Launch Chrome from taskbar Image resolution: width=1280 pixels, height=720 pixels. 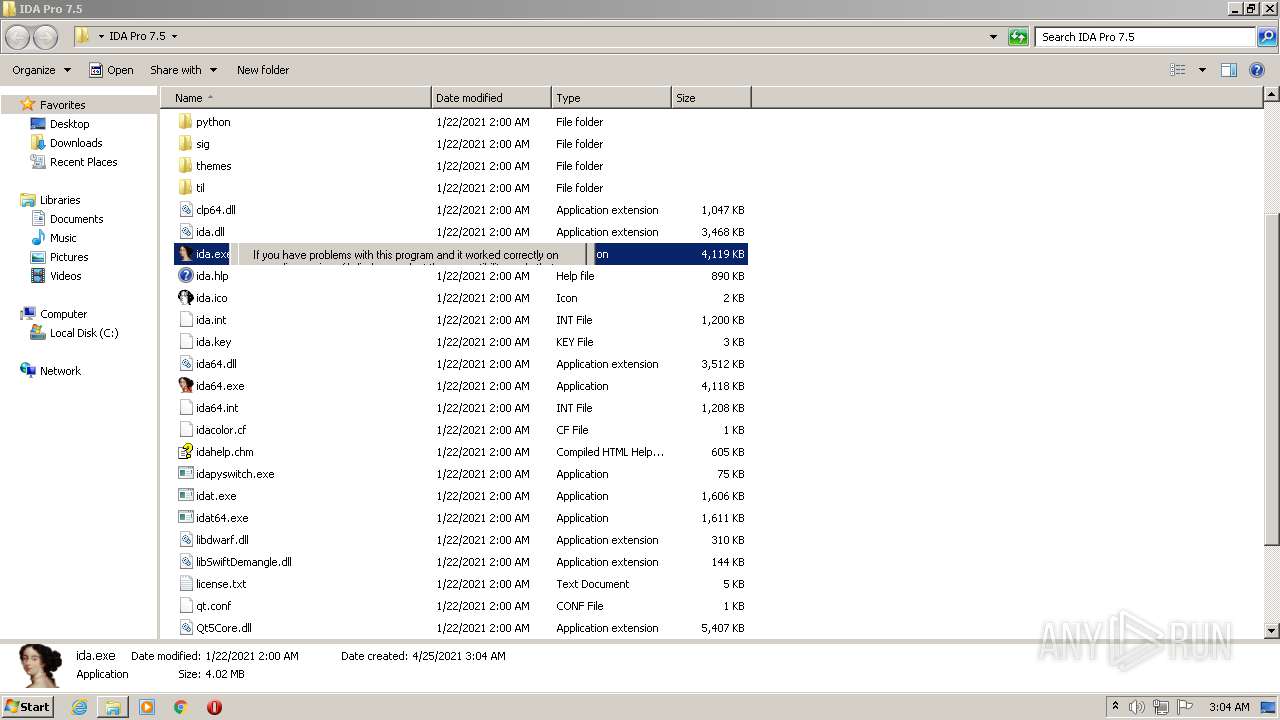[x=180, y=707]
